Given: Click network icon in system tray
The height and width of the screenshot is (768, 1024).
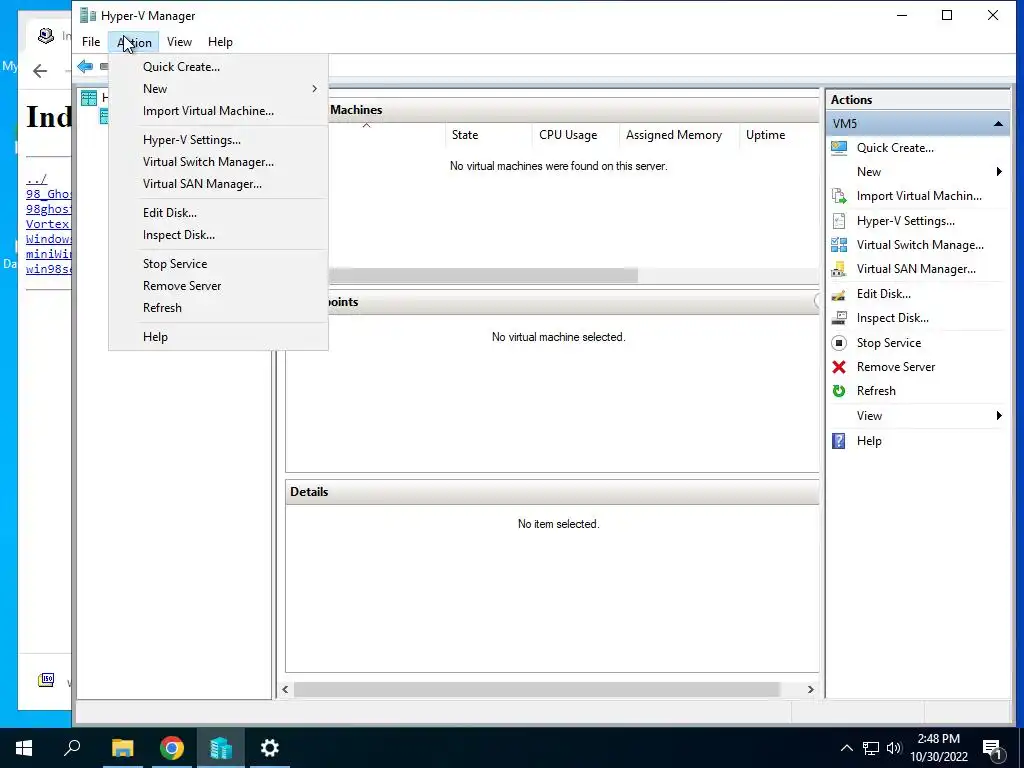Looking at the screenshot, I should (871, 748).
